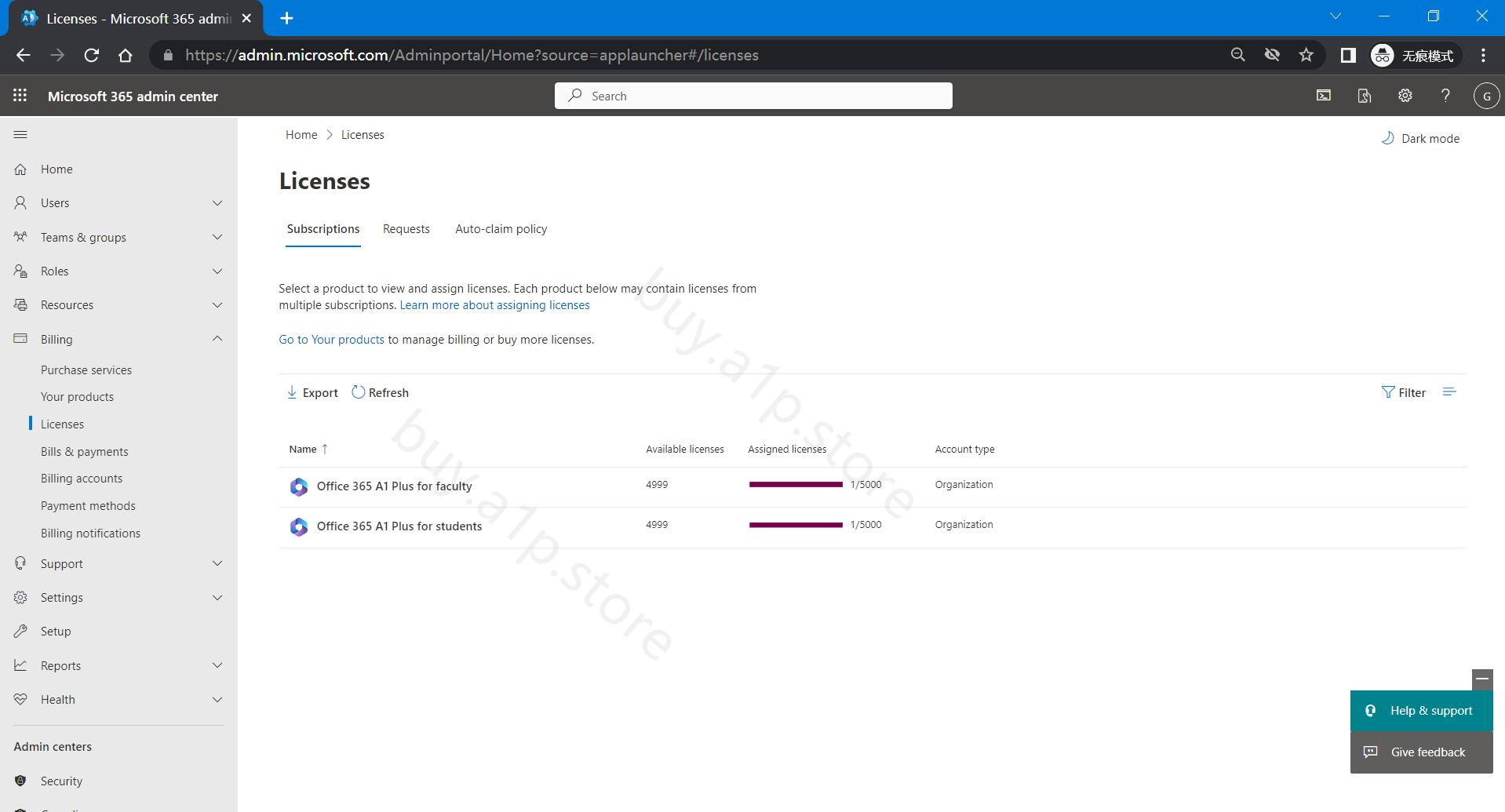Click the Incognito mode profile button
The image size is (1505, 812).
coord(1416,55)
